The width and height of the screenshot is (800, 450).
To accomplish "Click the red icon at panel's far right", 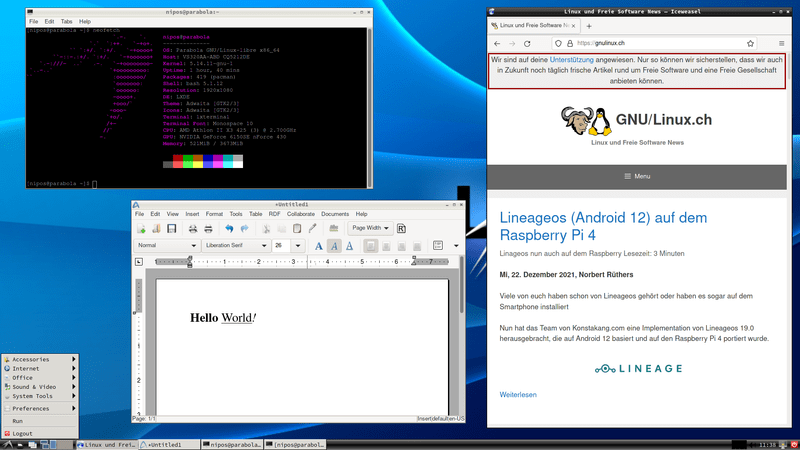I will (794, 445).
